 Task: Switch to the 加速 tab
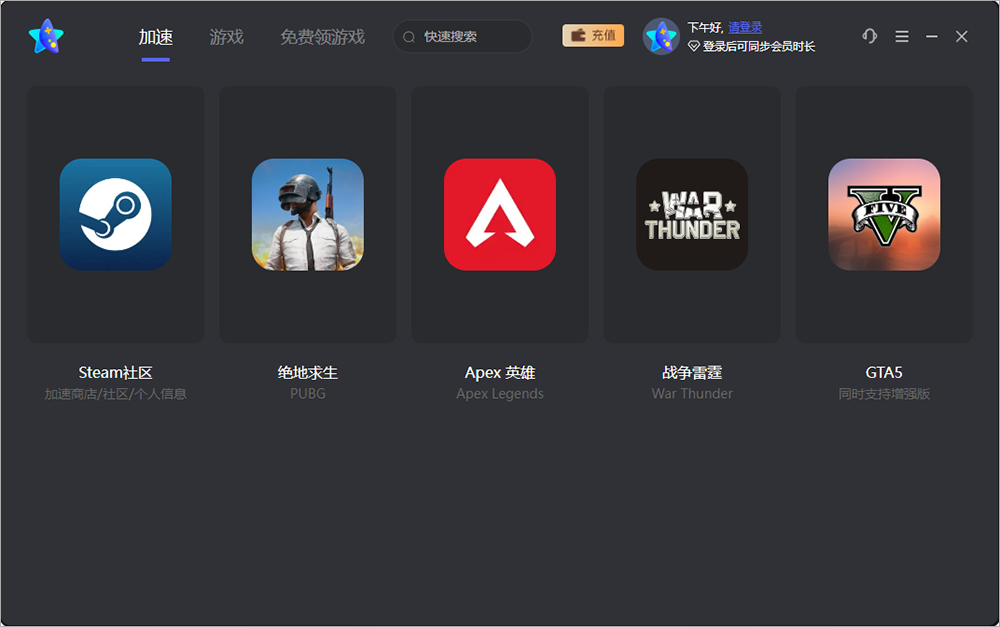[156, 37]
